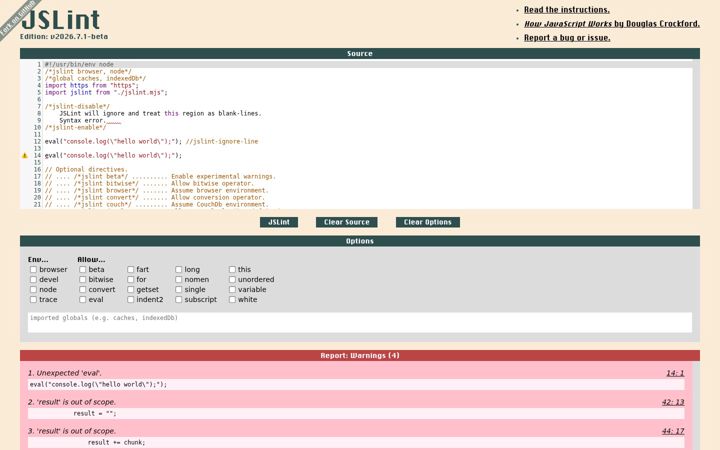Jump to warning location 14:1
720x450 pixels.
[x=675, y=373]
